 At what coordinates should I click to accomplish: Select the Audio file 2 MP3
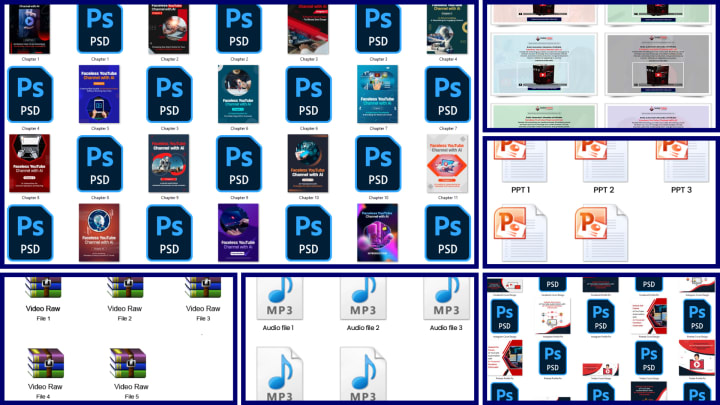pyautogui.click(x=363, y=298)
